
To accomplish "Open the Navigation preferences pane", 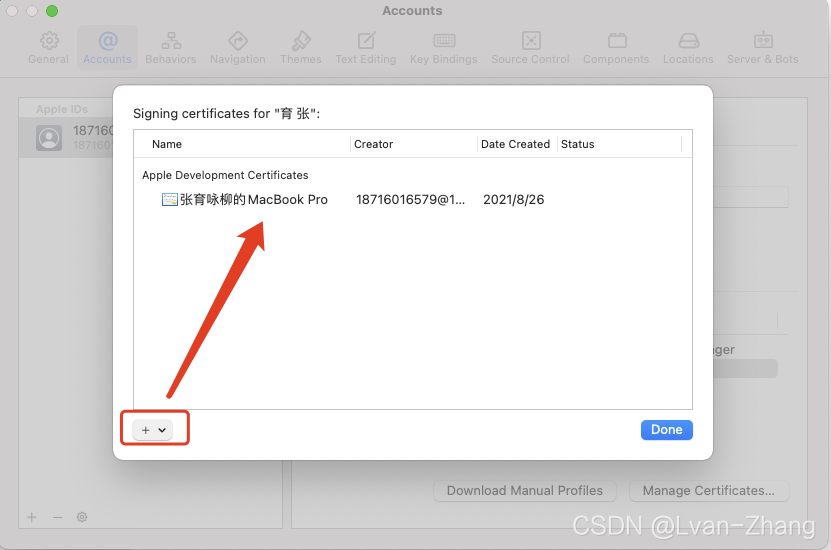I will tap(237, 48).
